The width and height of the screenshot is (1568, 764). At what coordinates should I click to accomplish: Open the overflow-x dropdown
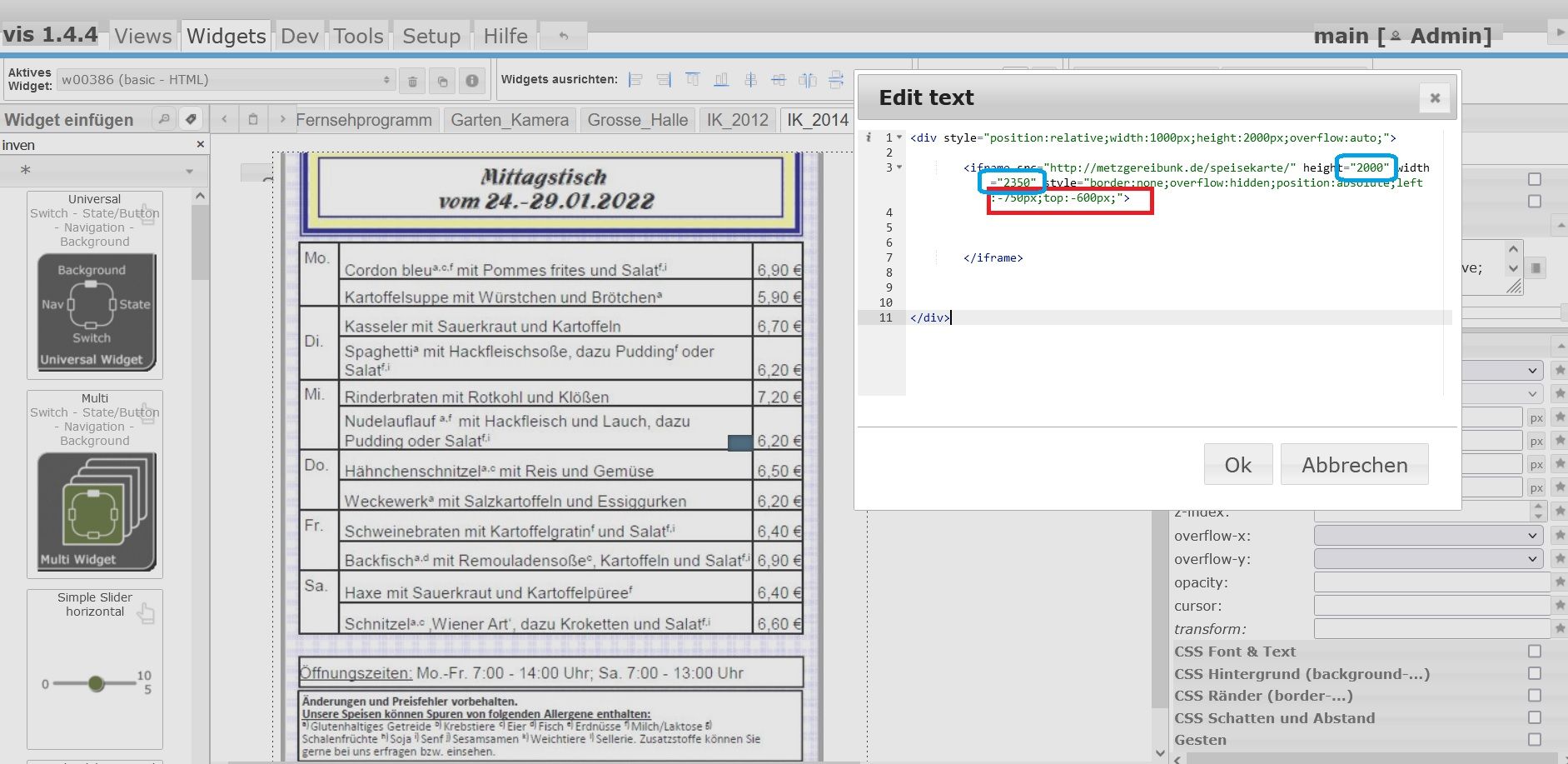(1428, 536)
